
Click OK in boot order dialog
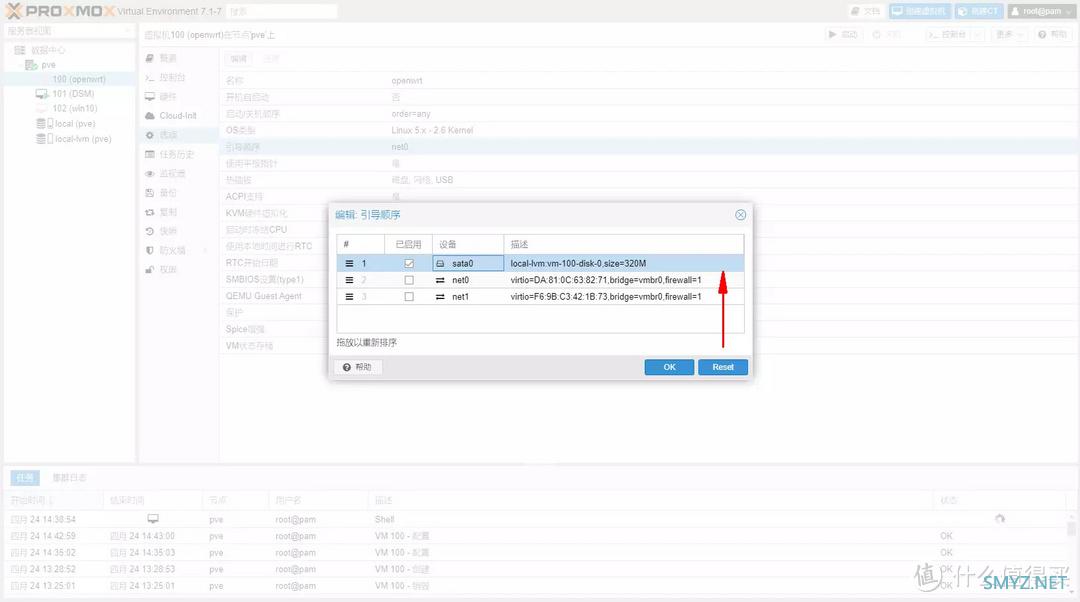(669, 367)
